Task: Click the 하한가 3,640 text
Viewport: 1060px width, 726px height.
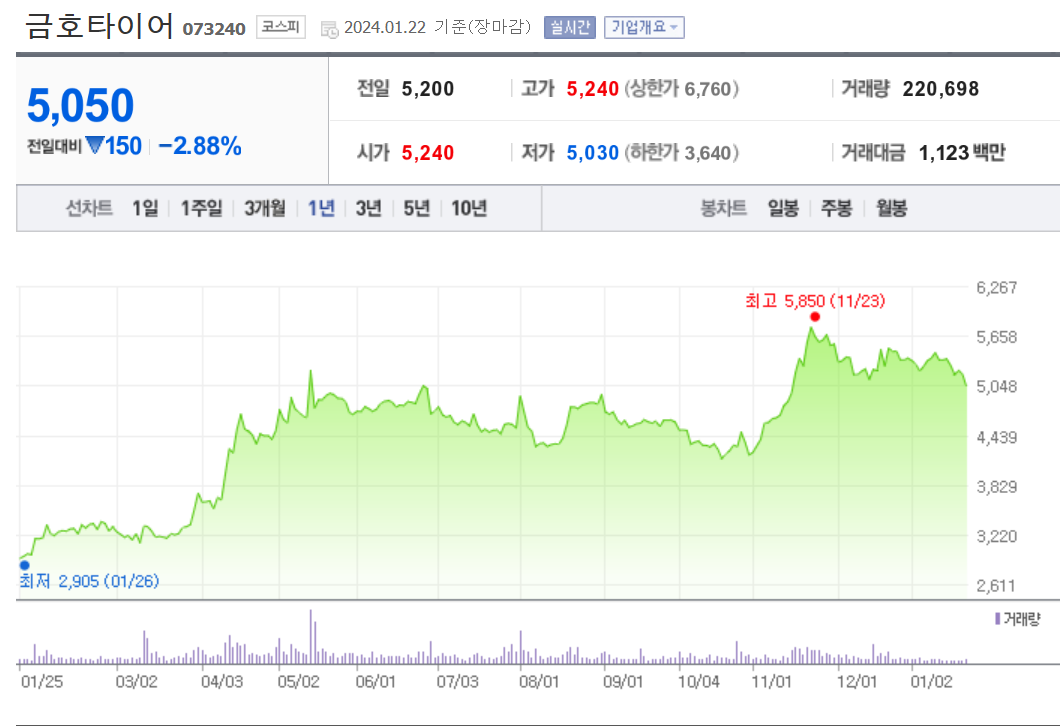Action: point(681,153)
